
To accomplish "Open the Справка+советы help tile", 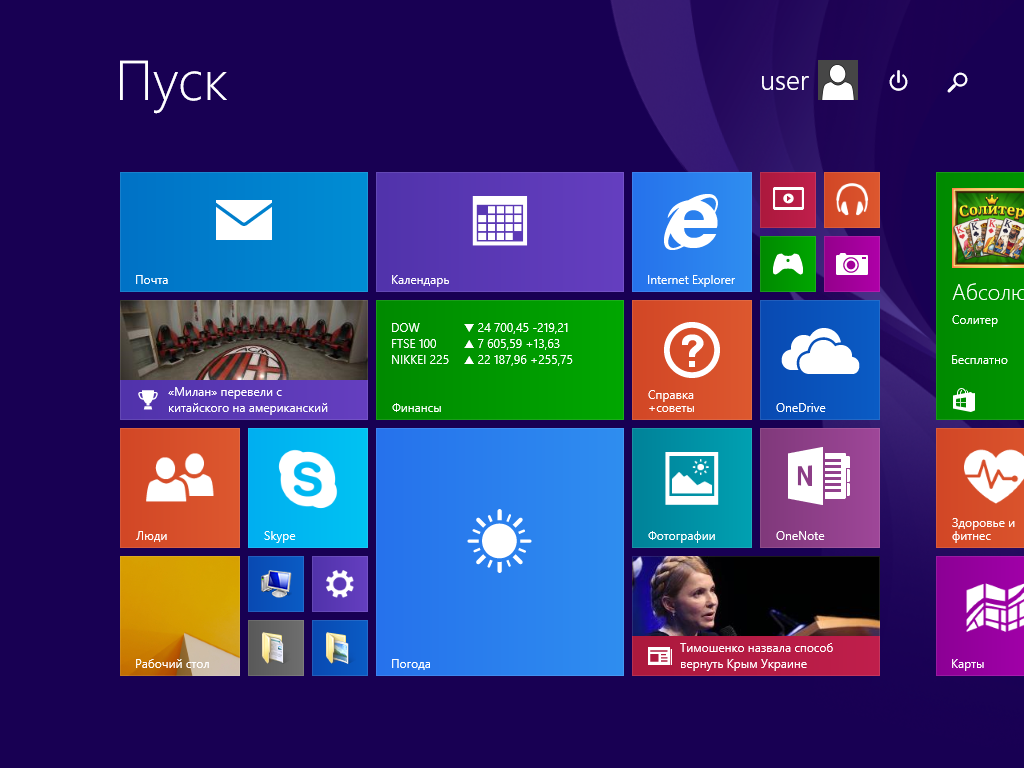I will pyautogui.click(x=692, y=360).
